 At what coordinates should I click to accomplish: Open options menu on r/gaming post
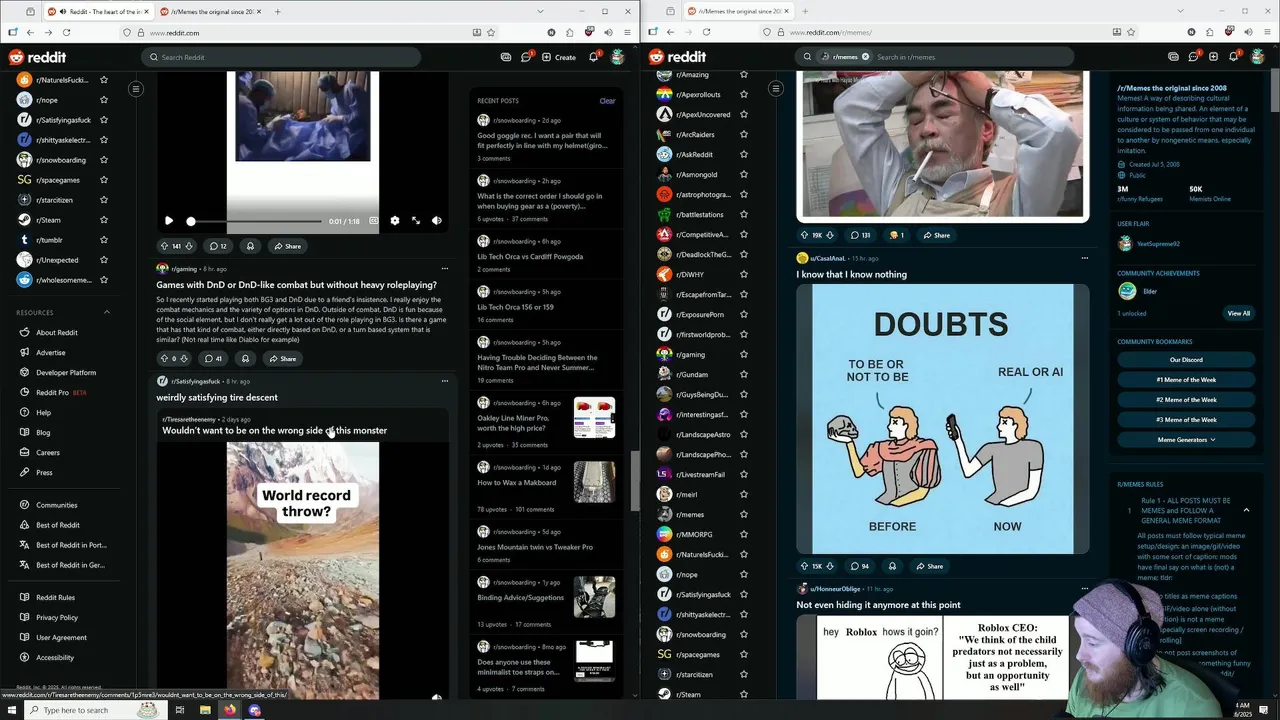click(x=445, y=268)
